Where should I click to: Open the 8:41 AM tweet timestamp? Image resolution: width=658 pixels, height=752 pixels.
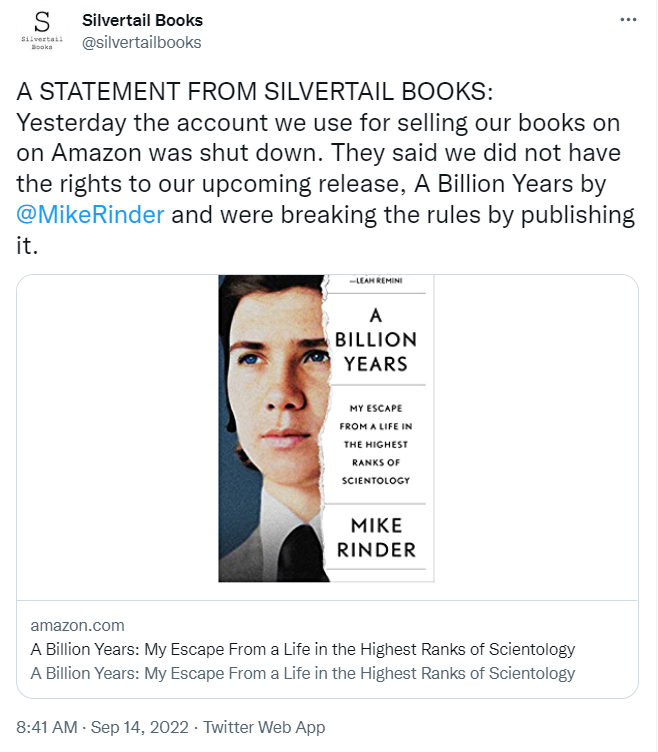click(x=48, y=728)
